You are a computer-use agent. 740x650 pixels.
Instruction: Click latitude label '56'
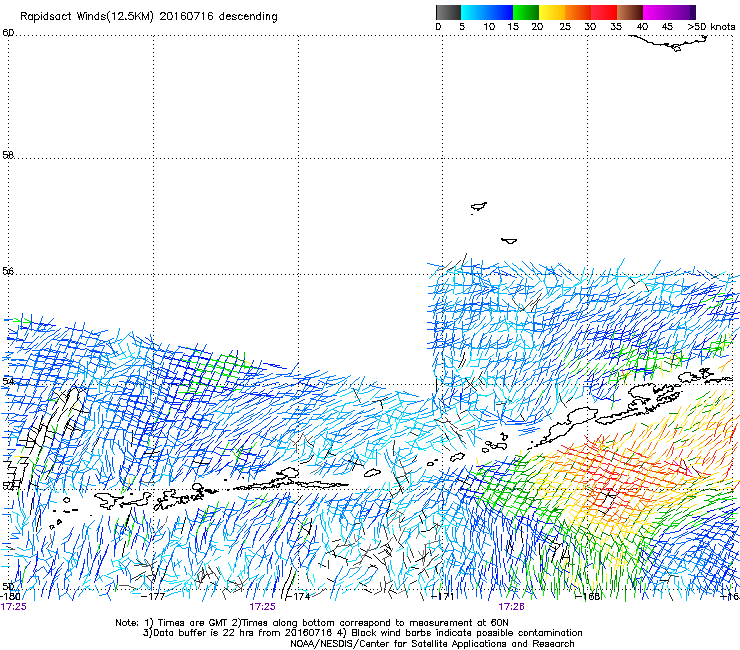8,271
